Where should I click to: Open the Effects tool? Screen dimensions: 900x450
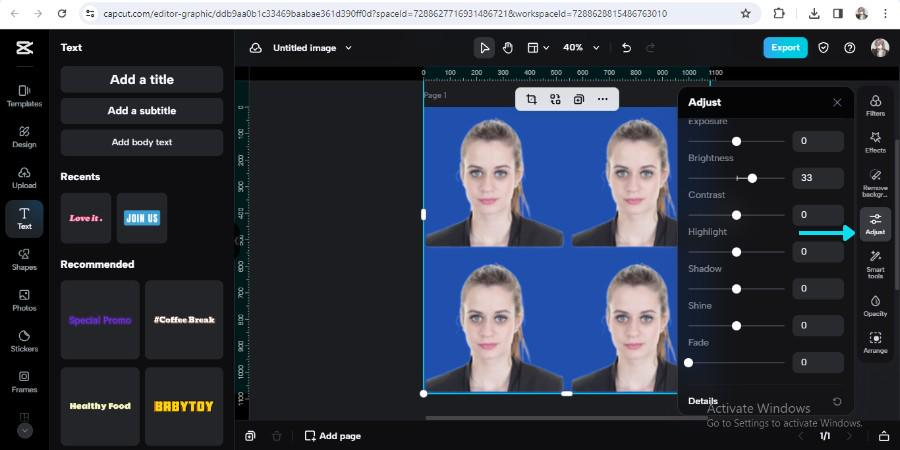point(875,142)
